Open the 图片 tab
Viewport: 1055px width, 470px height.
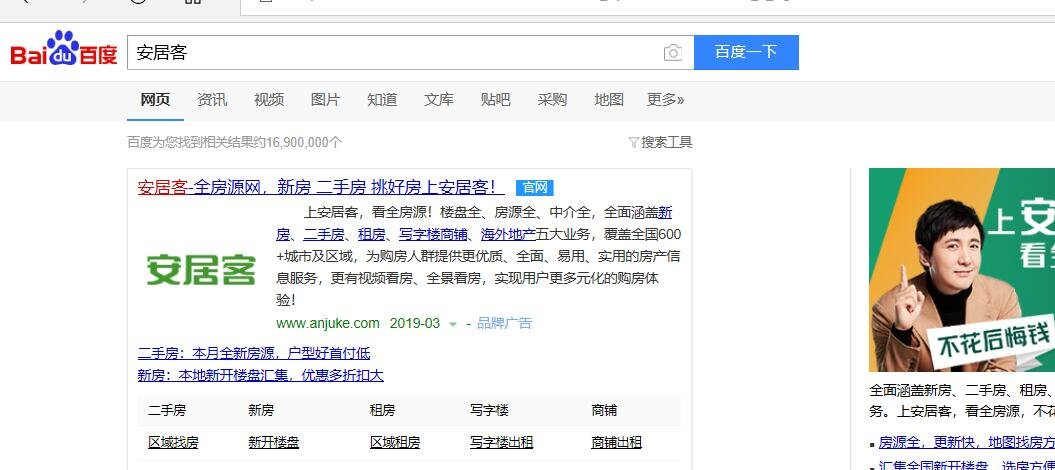[325, 100]
